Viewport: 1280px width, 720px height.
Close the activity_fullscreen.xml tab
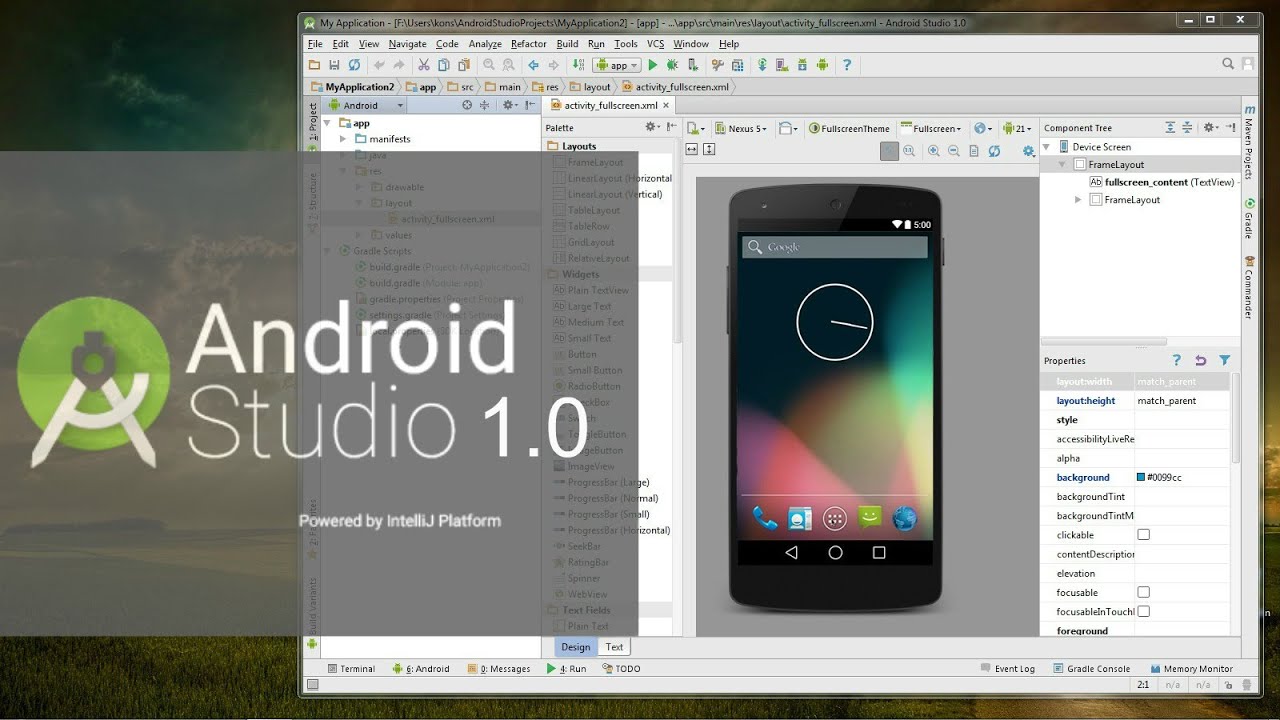pos(668,105)
